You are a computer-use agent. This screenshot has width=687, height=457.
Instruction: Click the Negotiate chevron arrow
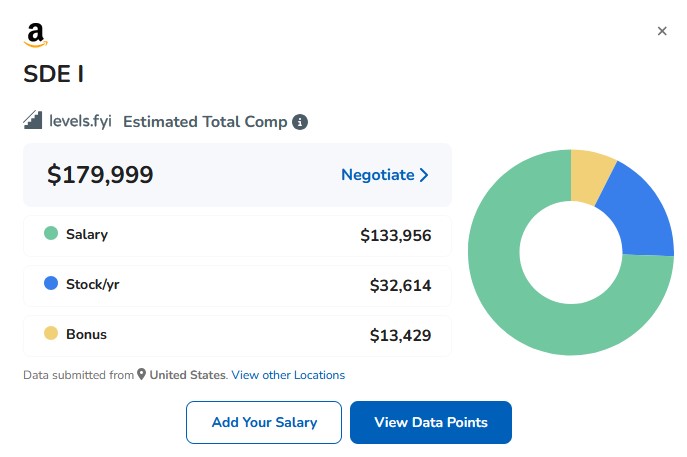[x=424, y=175]
